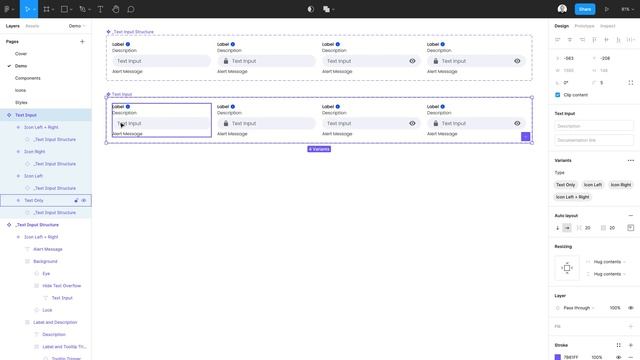640x360 pixels.
Task: Switch to the Layers tab
Action: click(13, 26)
